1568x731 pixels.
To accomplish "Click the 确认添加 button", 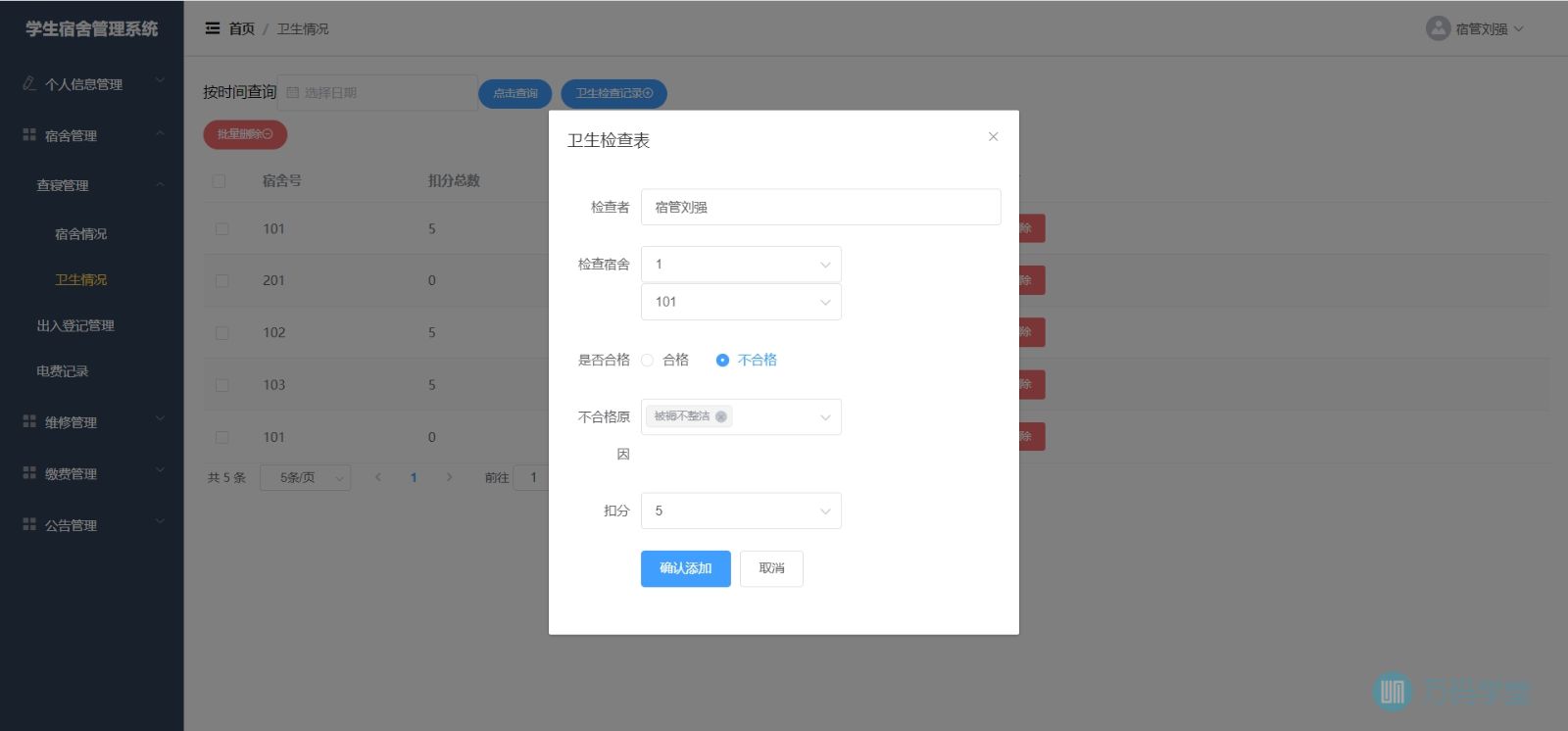I will (686, 568).
